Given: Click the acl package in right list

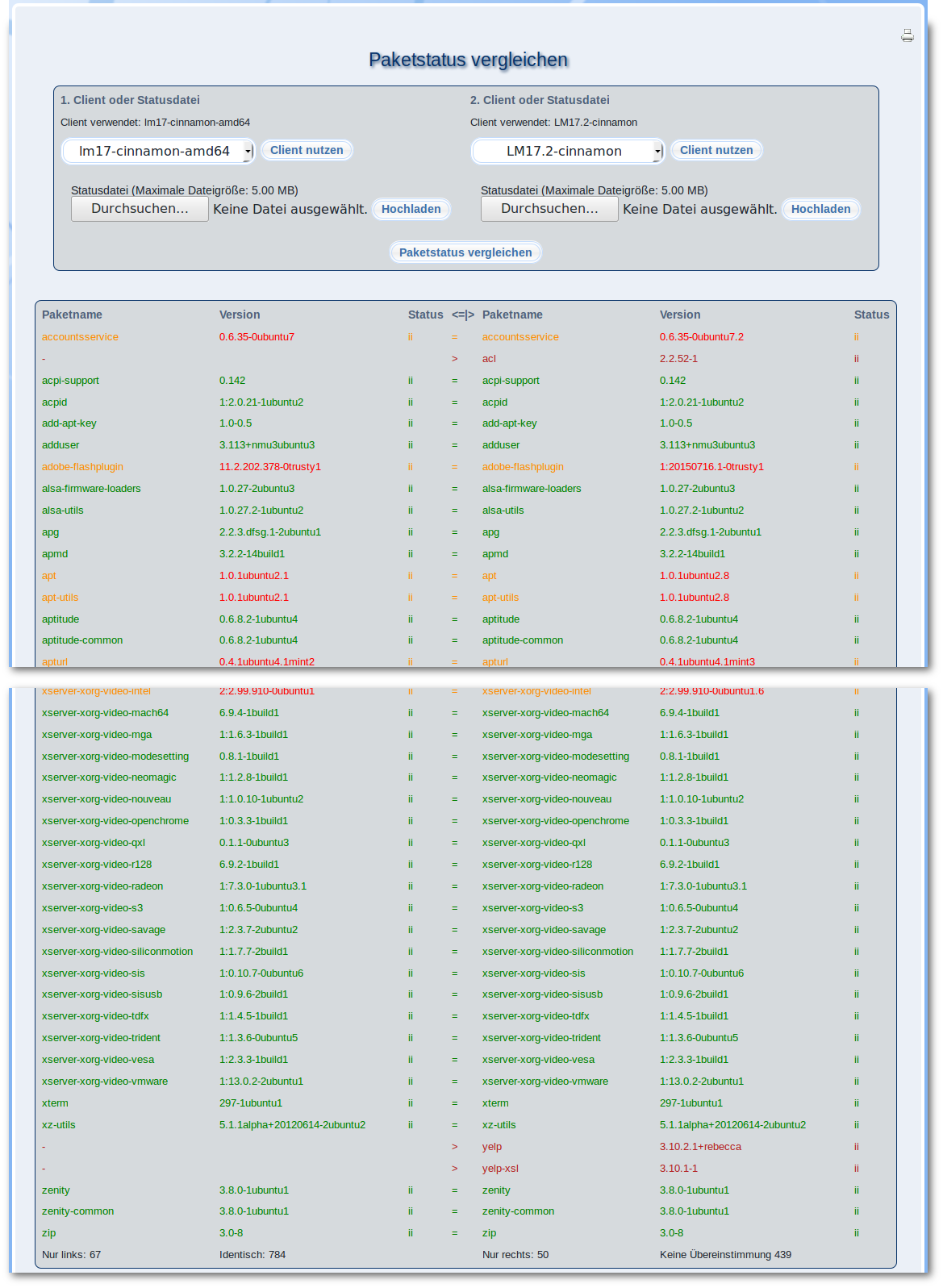Looking at the screenshot, I should [x=489, y=359].
